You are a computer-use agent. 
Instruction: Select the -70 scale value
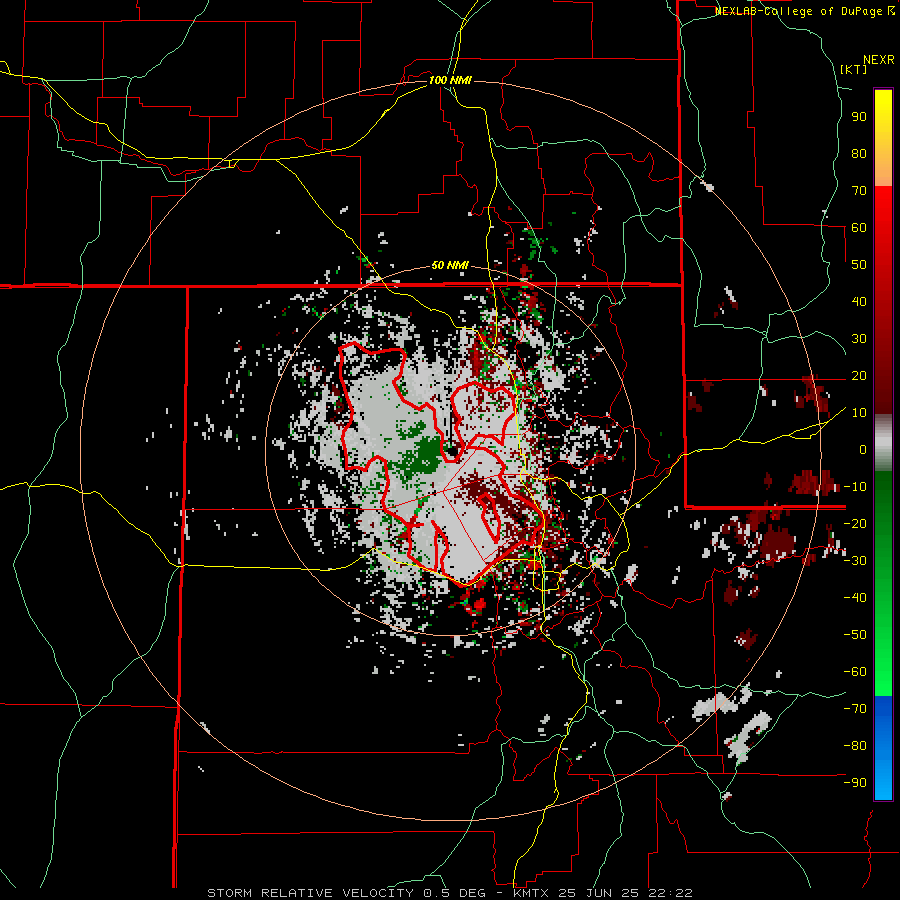click(855, 708)
